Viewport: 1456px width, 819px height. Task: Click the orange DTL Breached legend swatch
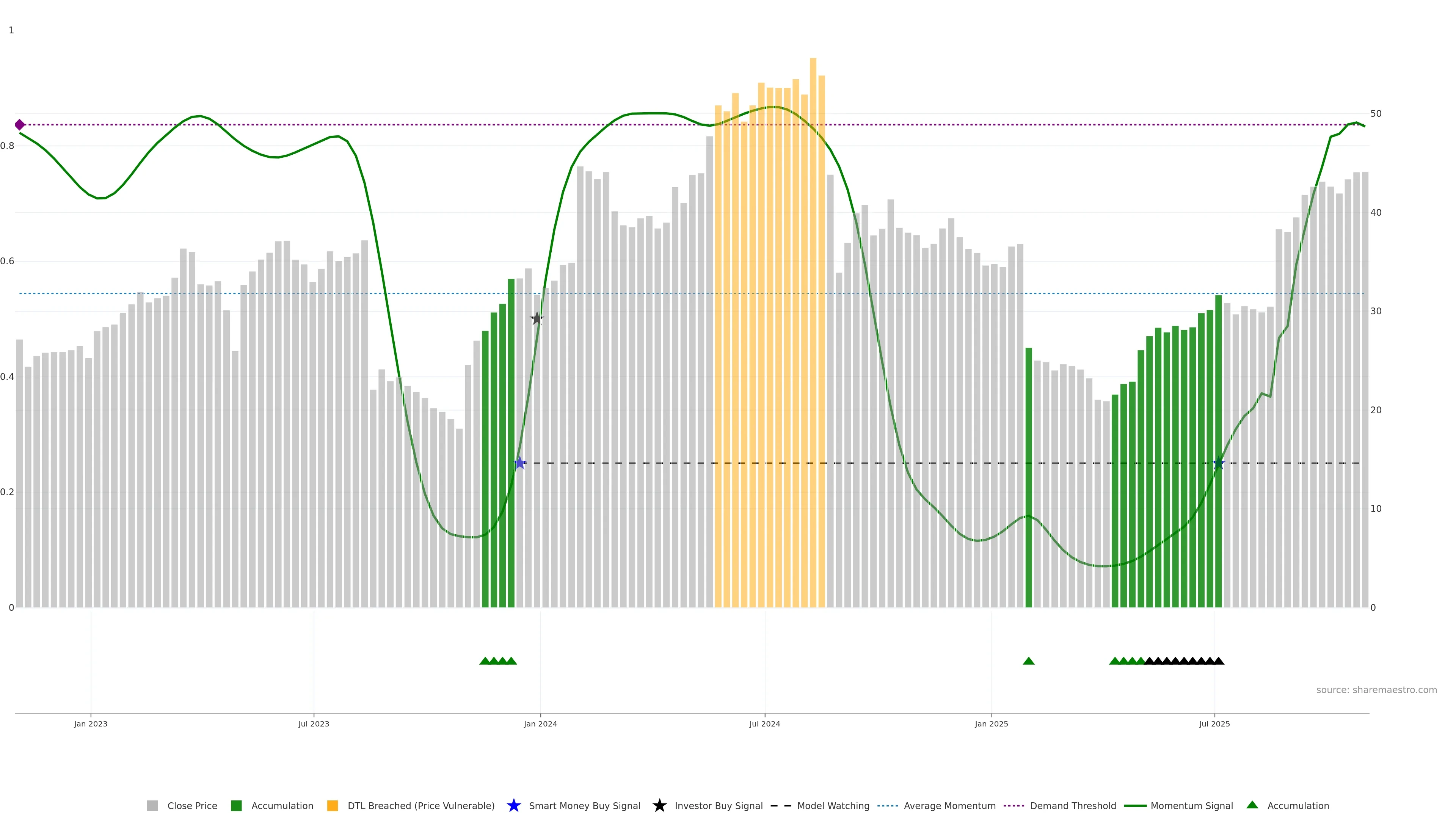tap(333, 806)
